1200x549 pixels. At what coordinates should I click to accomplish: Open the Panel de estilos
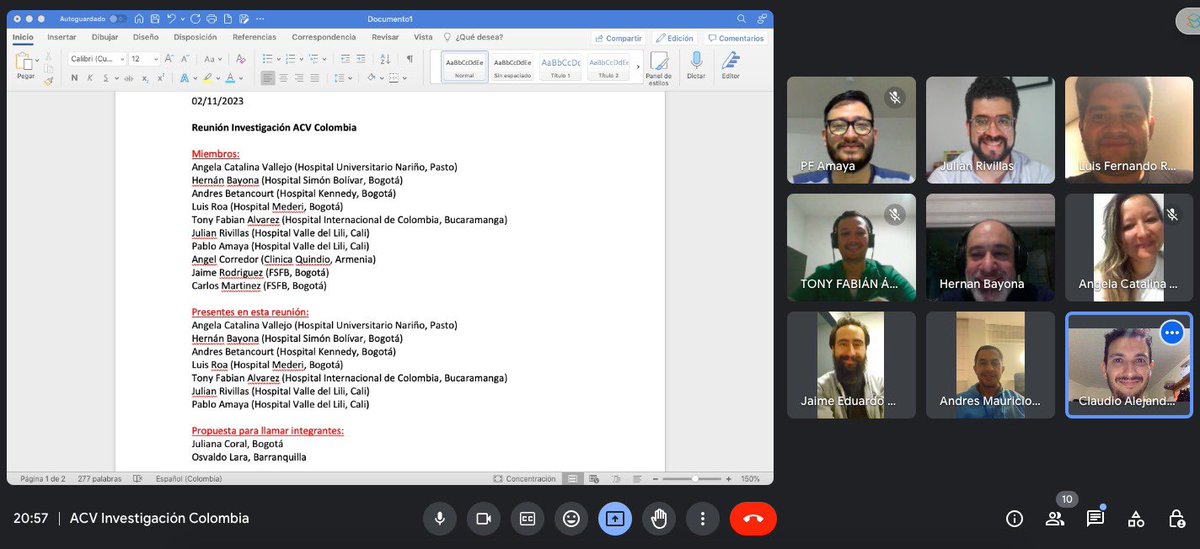[x=659, y=68]
